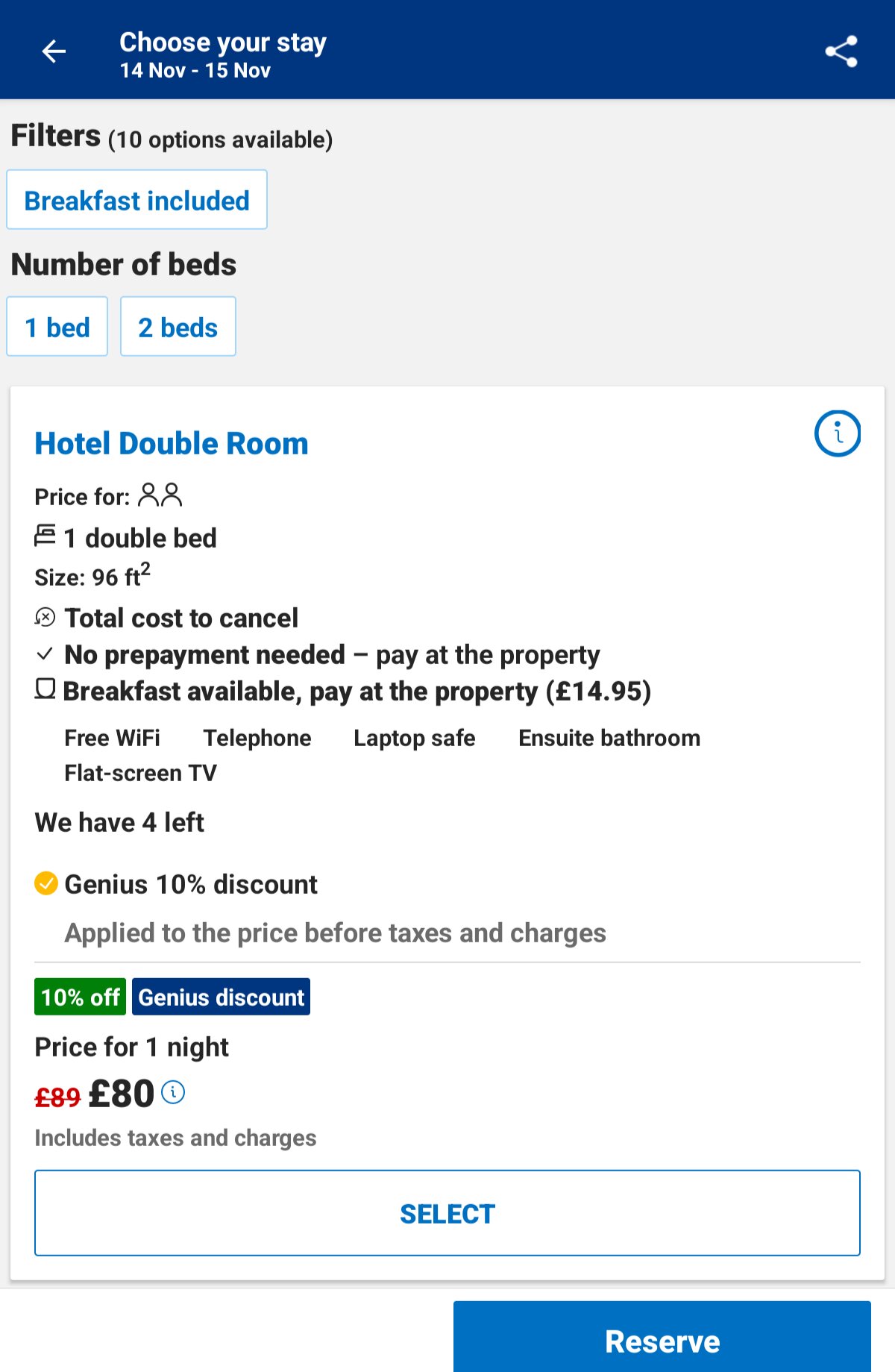Click the cancellation clock icon

point(44,617)
